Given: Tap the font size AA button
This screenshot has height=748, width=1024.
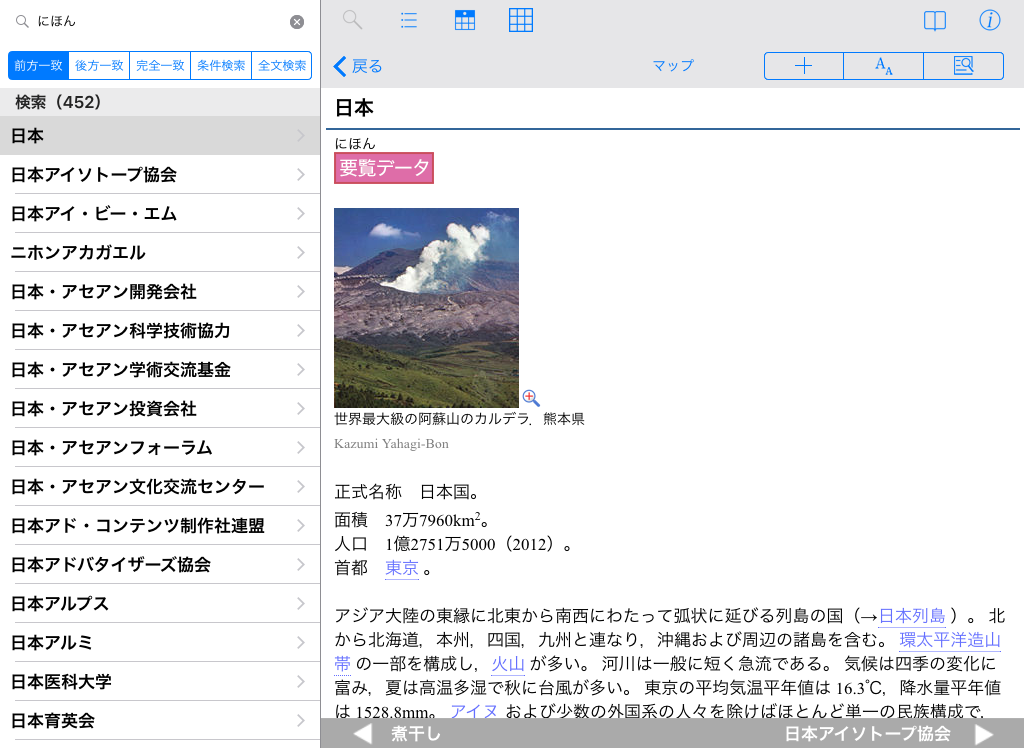Looking at the screenshot, I should (x=884, y=66).
